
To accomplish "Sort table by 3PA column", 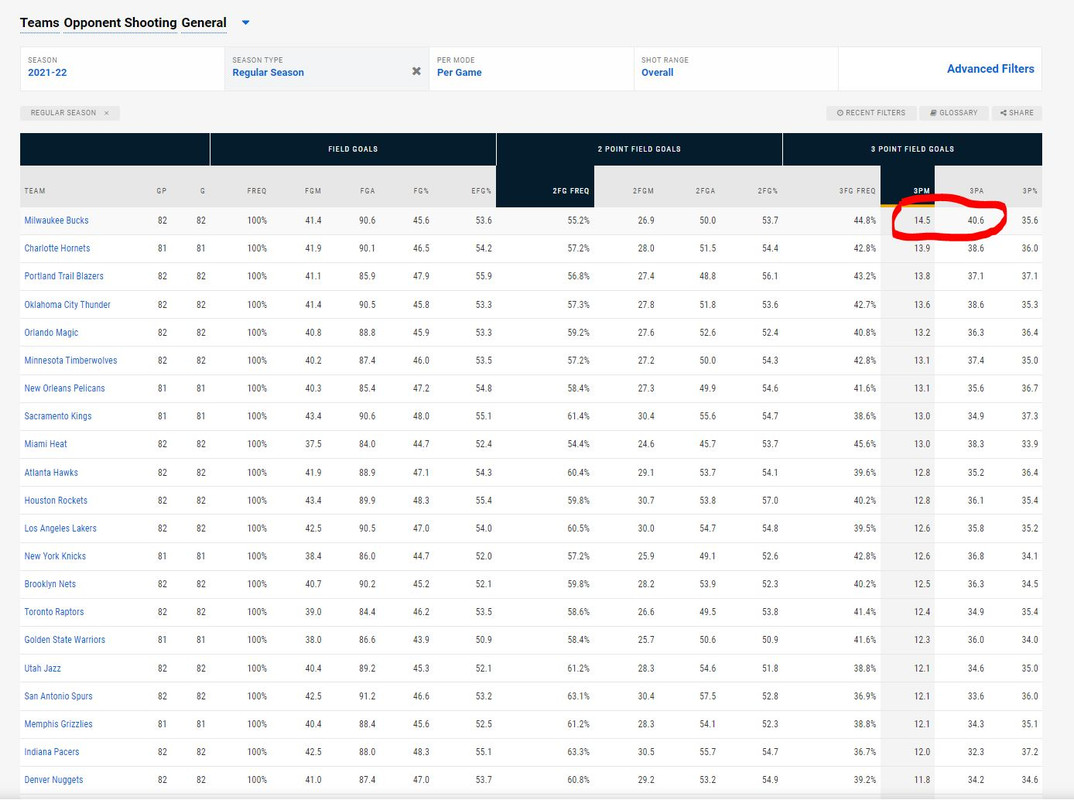I will coord(976,191).
